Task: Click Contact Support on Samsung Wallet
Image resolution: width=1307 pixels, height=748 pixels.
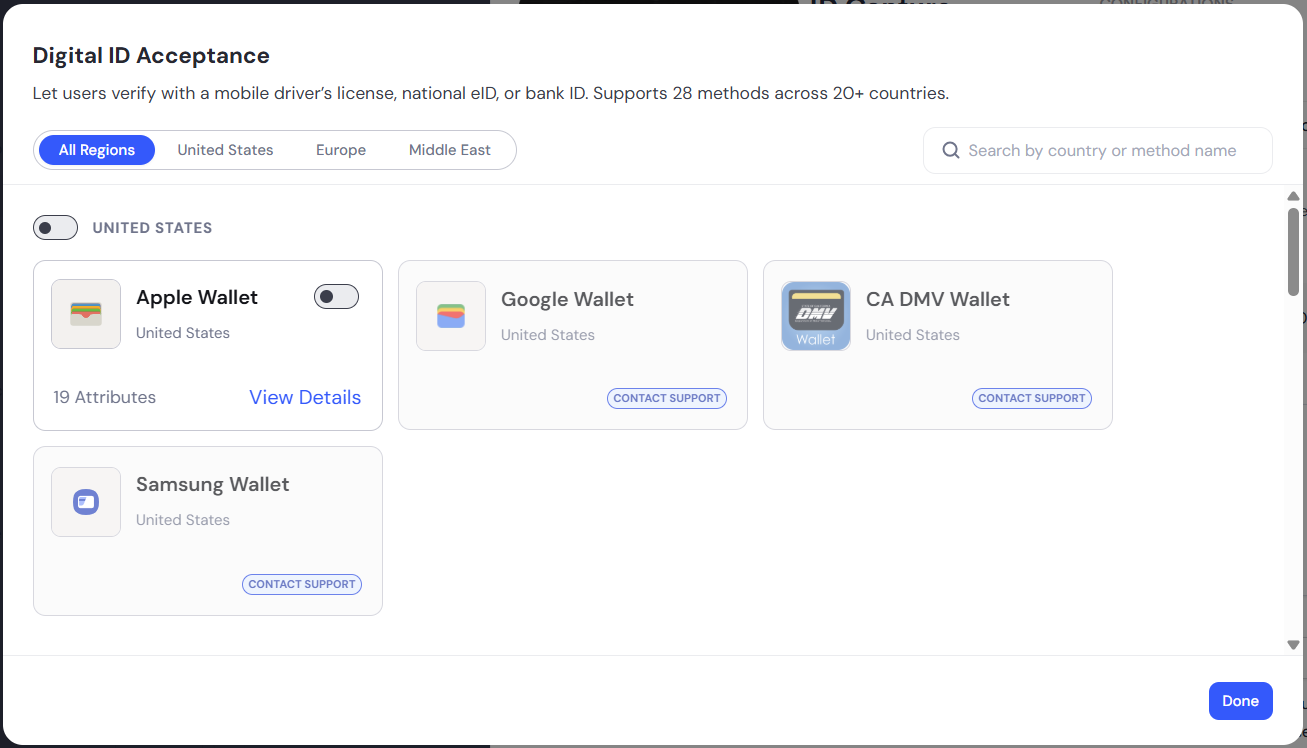Action: [302, 584]
